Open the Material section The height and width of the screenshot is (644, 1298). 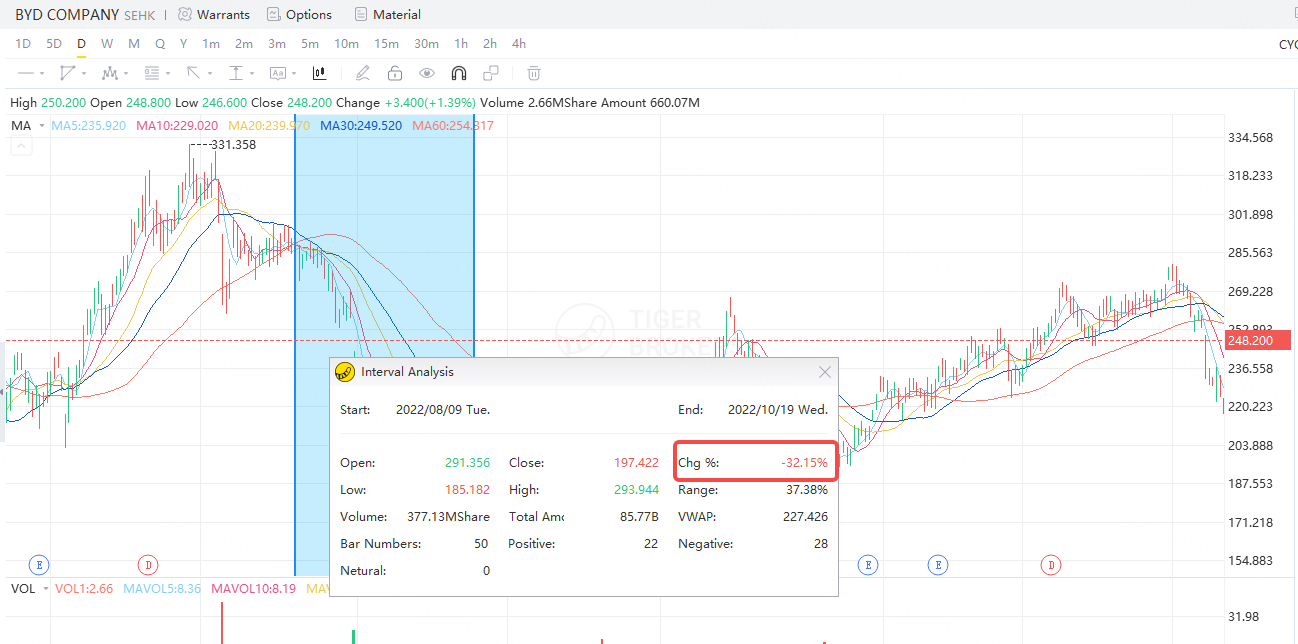[387, 14]
